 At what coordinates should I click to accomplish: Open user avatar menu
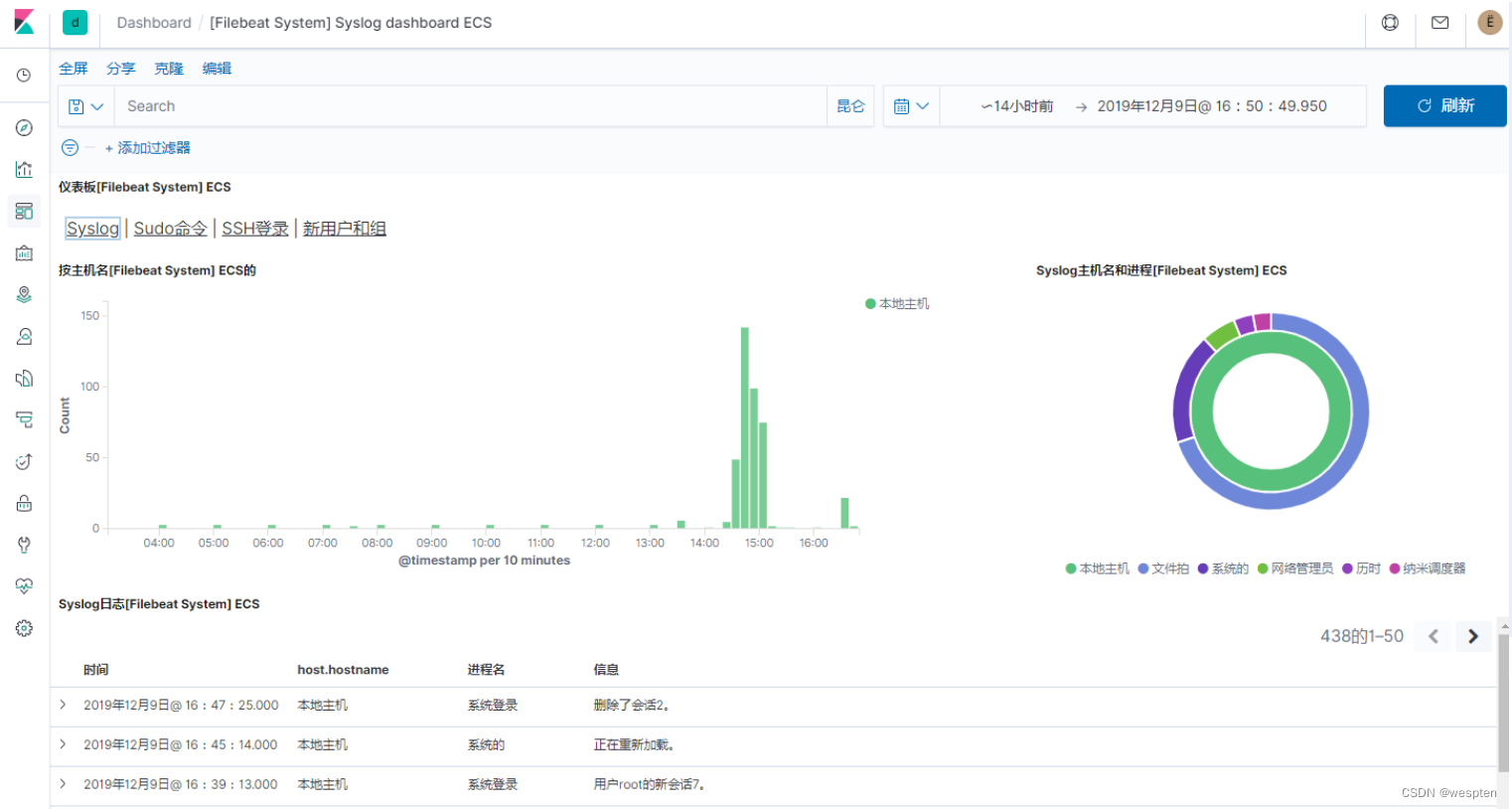tap(1489, 23)
